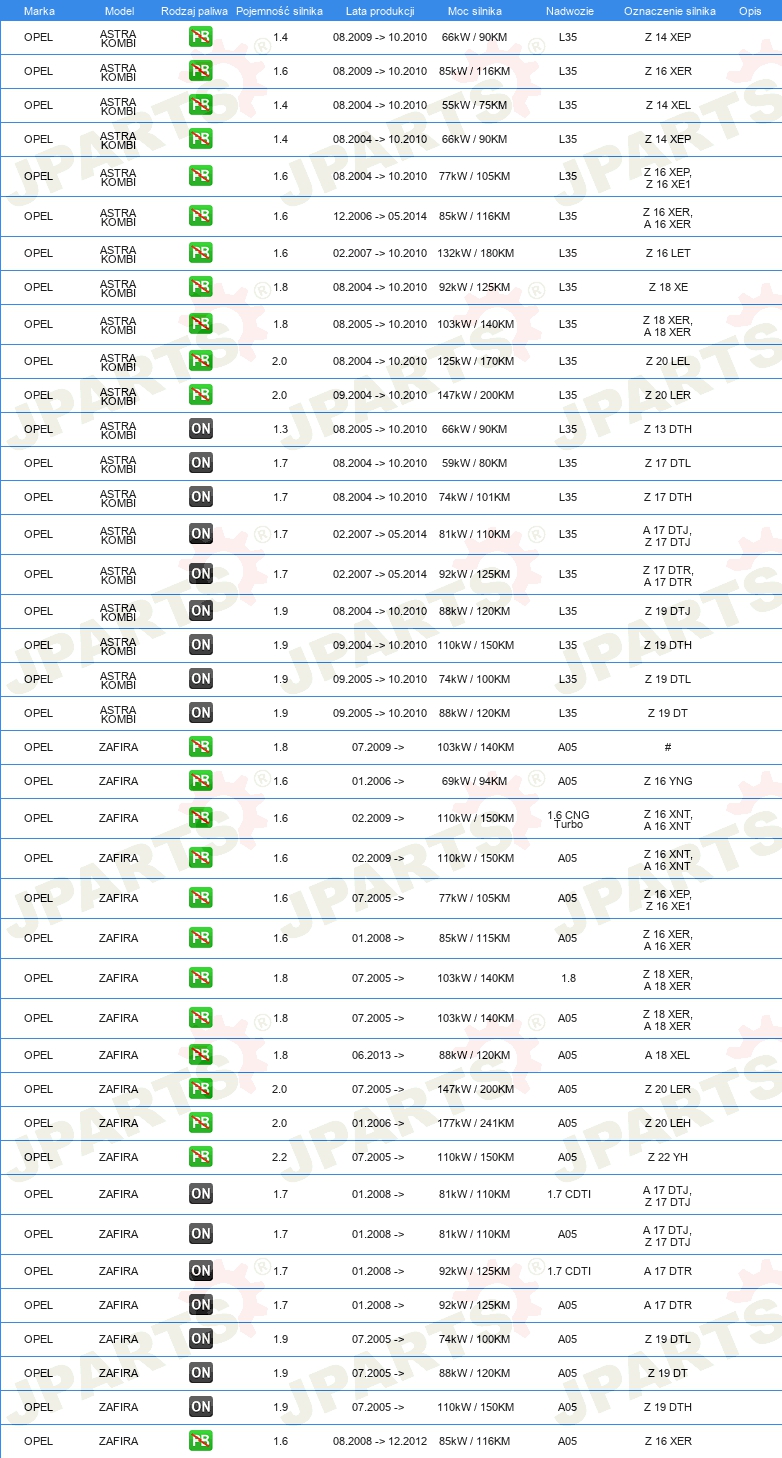
Task: Select the A 18 XEL engine code
Action: (x=668, y=1055)
